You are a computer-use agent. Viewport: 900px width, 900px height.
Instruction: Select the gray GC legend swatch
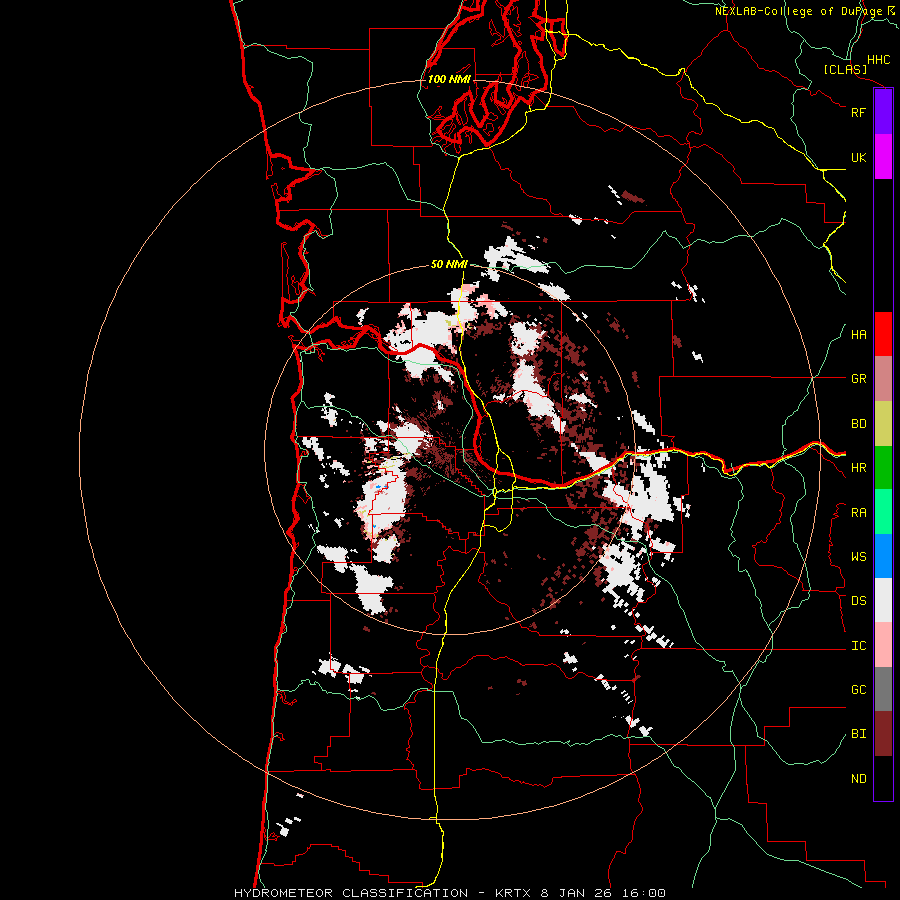[883, 689]
